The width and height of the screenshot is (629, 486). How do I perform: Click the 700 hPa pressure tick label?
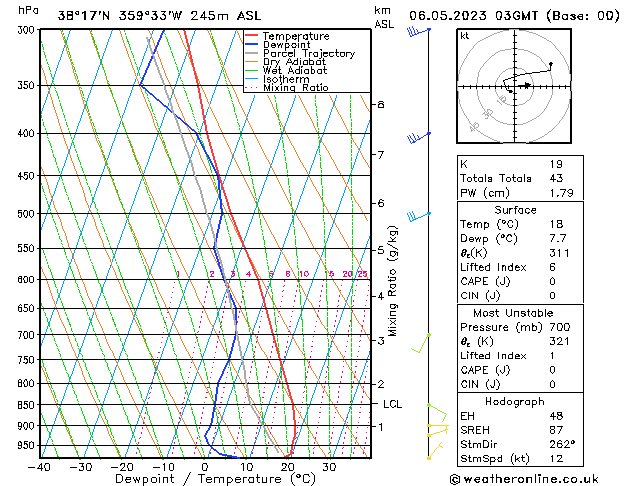tap(28, 335)
